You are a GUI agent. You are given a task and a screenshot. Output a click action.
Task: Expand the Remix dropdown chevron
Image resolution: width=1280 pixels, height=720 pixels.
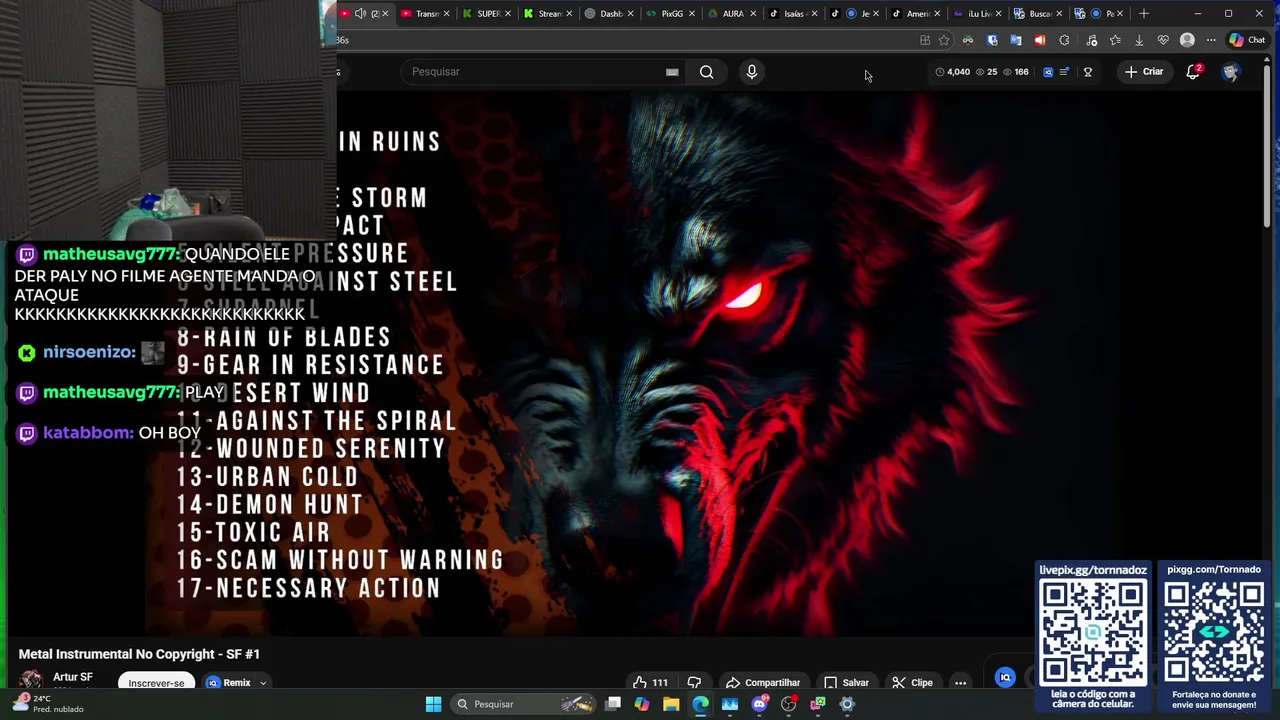(263, 683)
